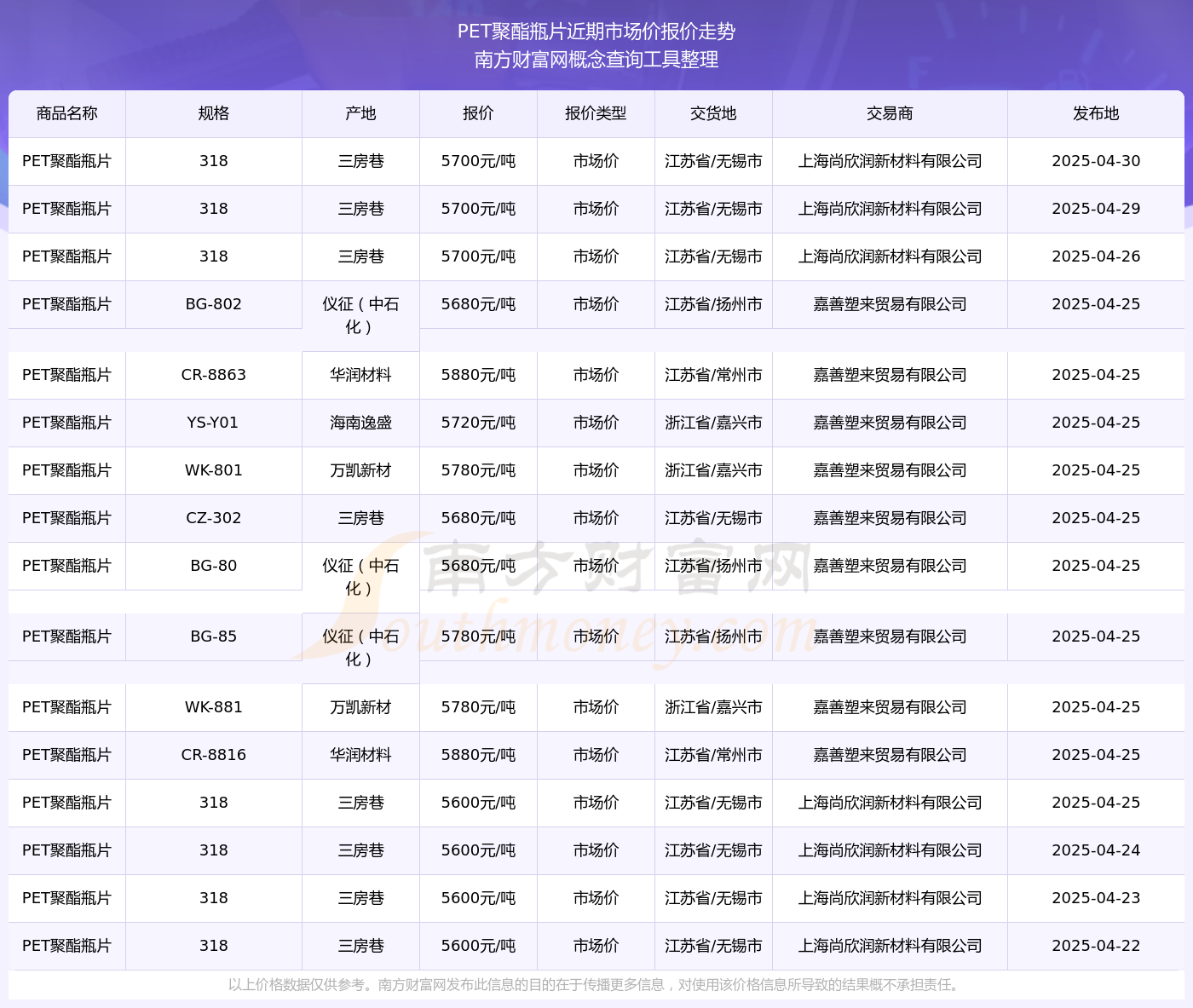Click the spec cell WK-801
The image size is (1193, 1008).
click(214, 470)
